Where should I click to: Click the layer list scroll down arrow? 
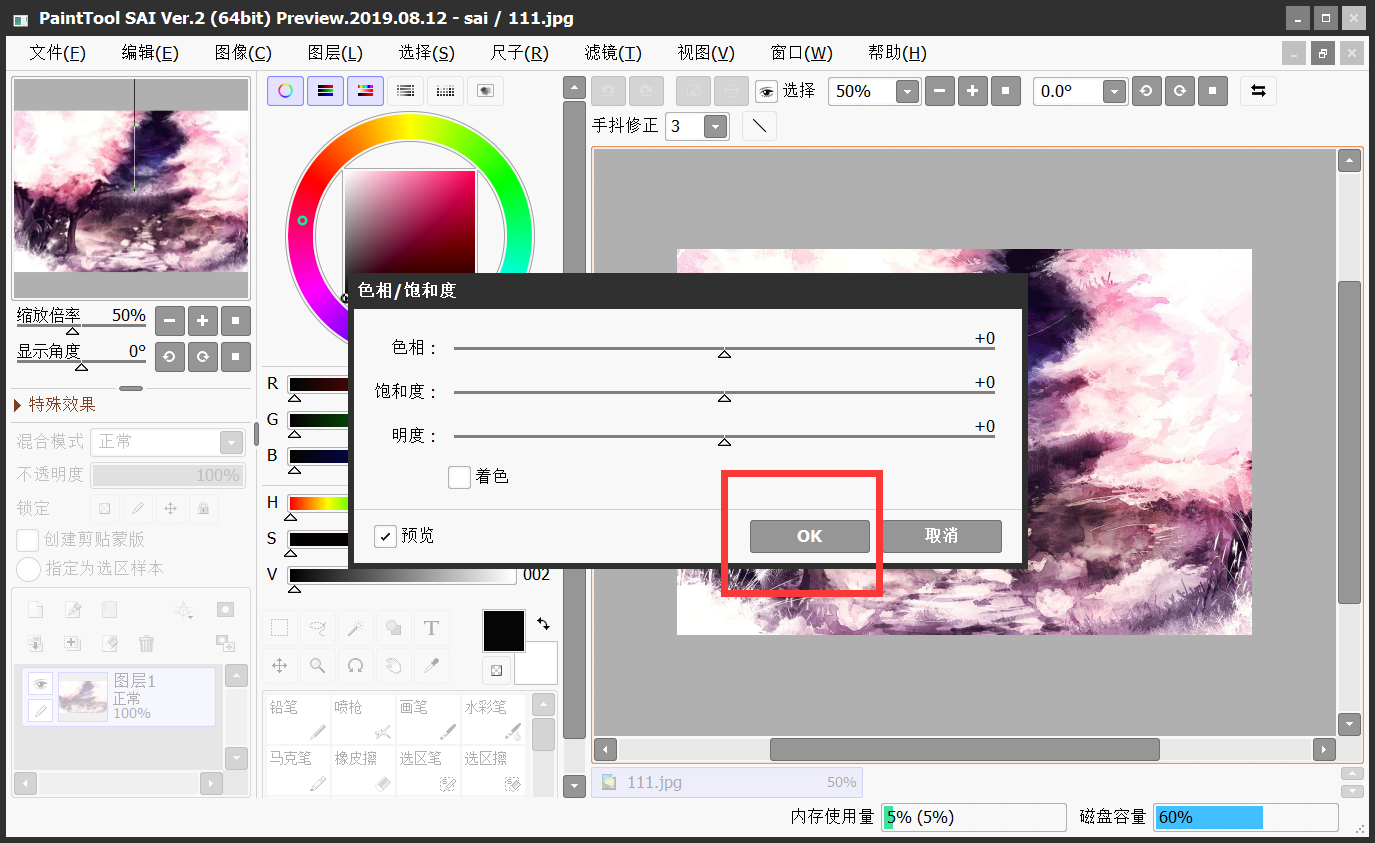236,759
